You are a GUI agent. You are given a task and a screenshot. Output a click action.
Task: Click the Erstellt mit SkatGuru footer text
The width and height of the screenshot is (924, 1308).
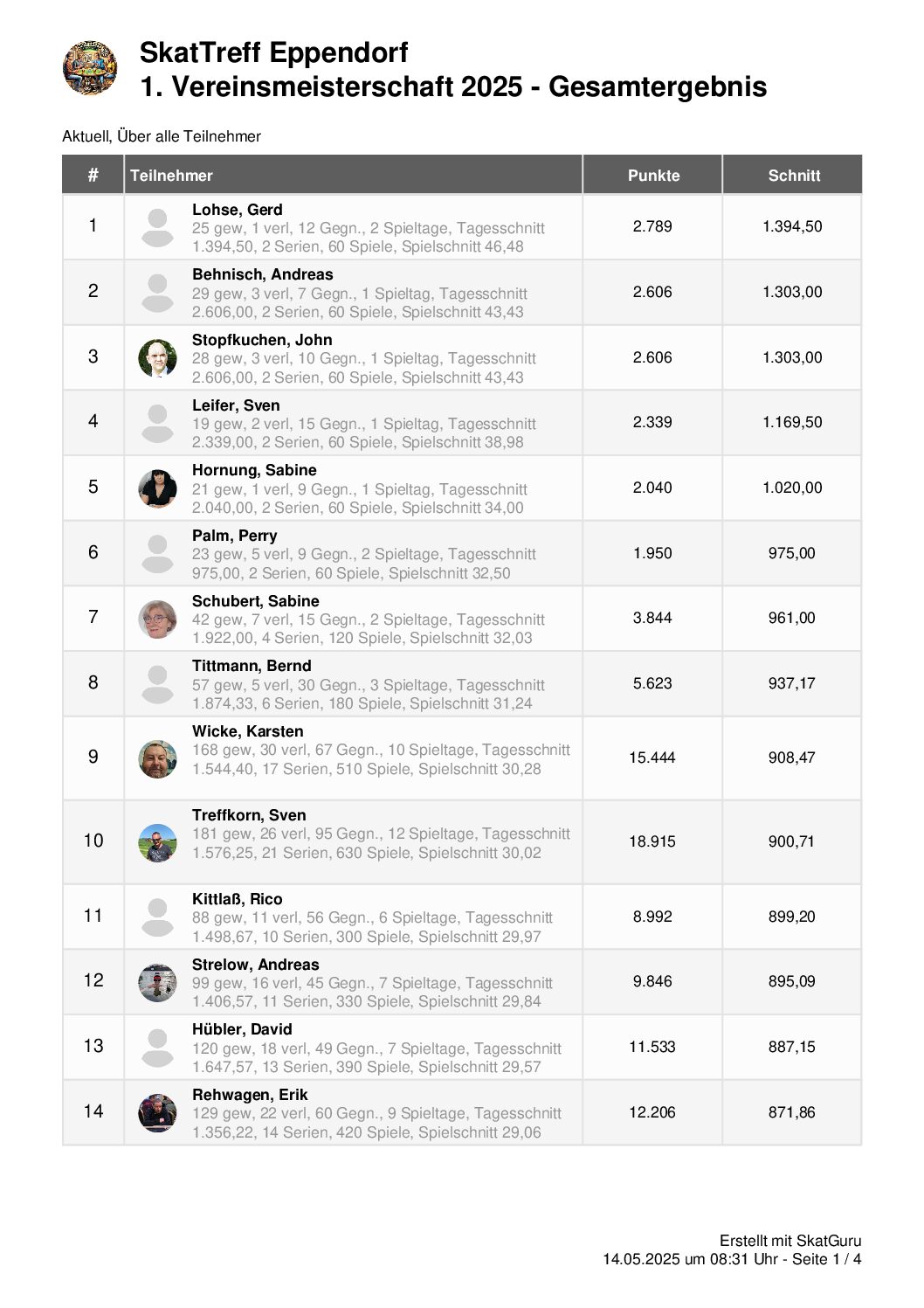(790, 1241)
